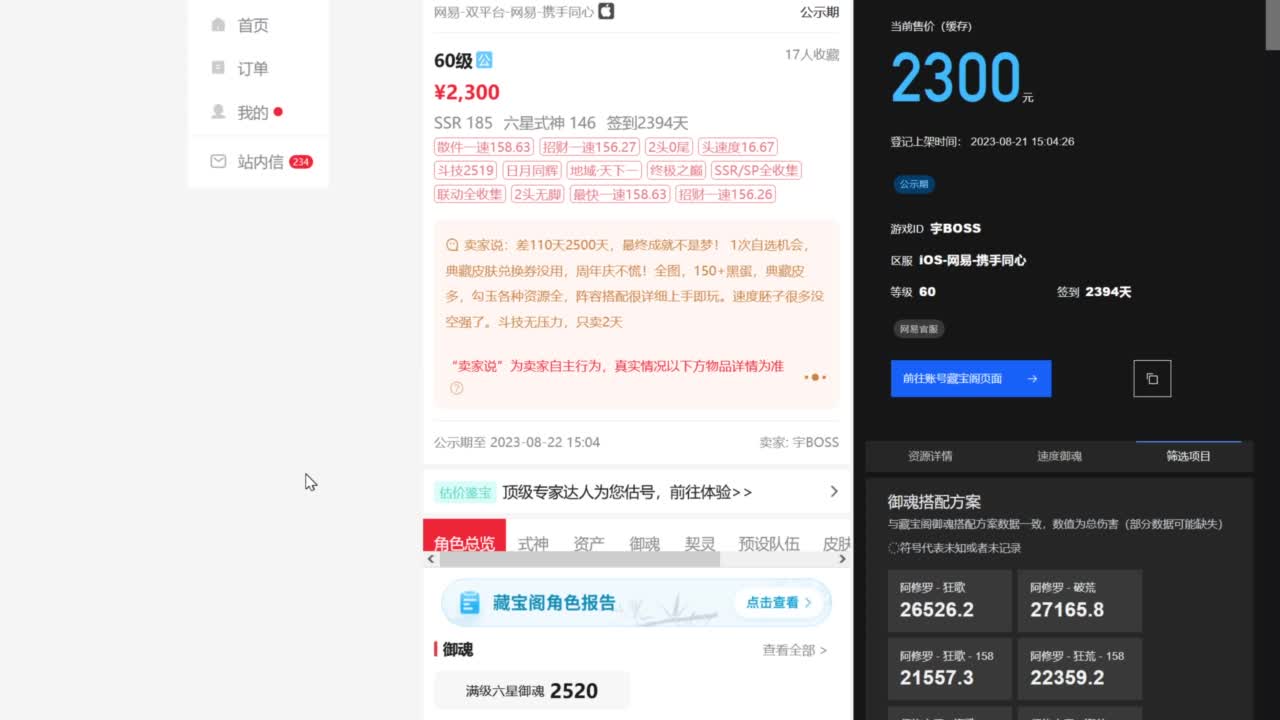Click 前往账号藏宝阁页面 button
Screen dimensions: 1280x720
coord(971,379)
